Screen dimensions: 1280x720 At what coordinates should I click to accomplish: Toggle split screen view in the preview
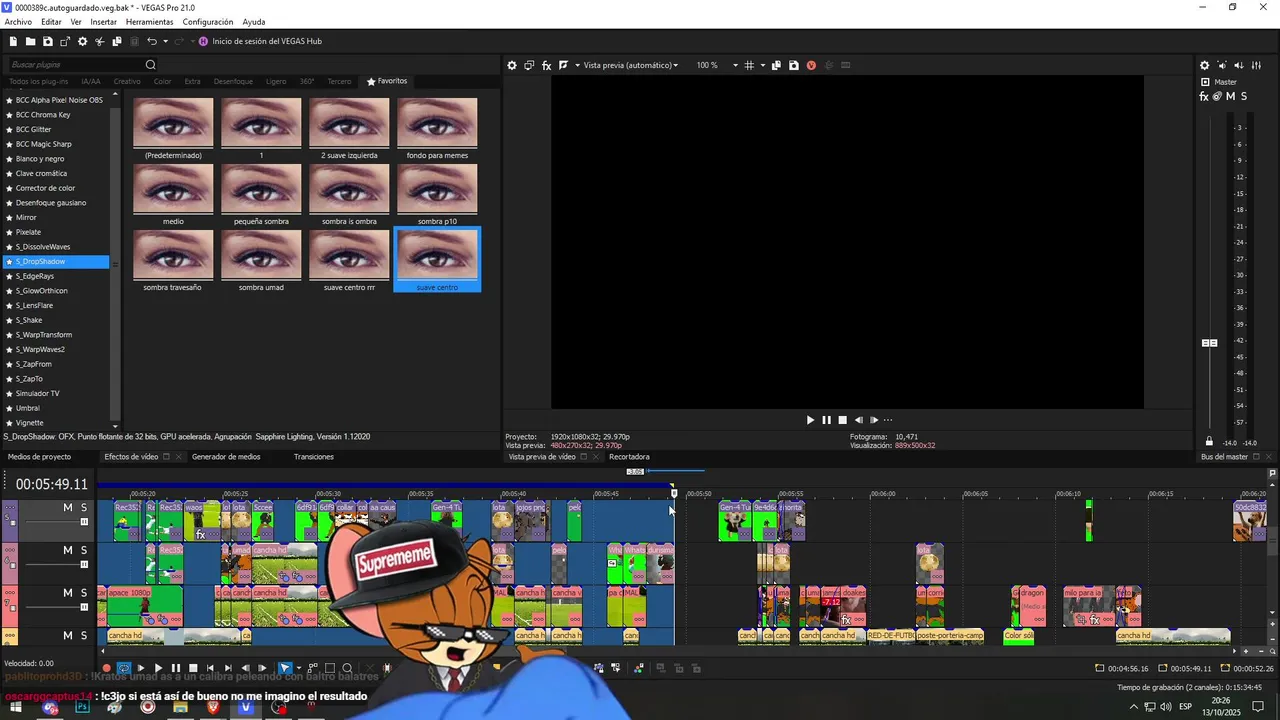[x=563, y=65]
